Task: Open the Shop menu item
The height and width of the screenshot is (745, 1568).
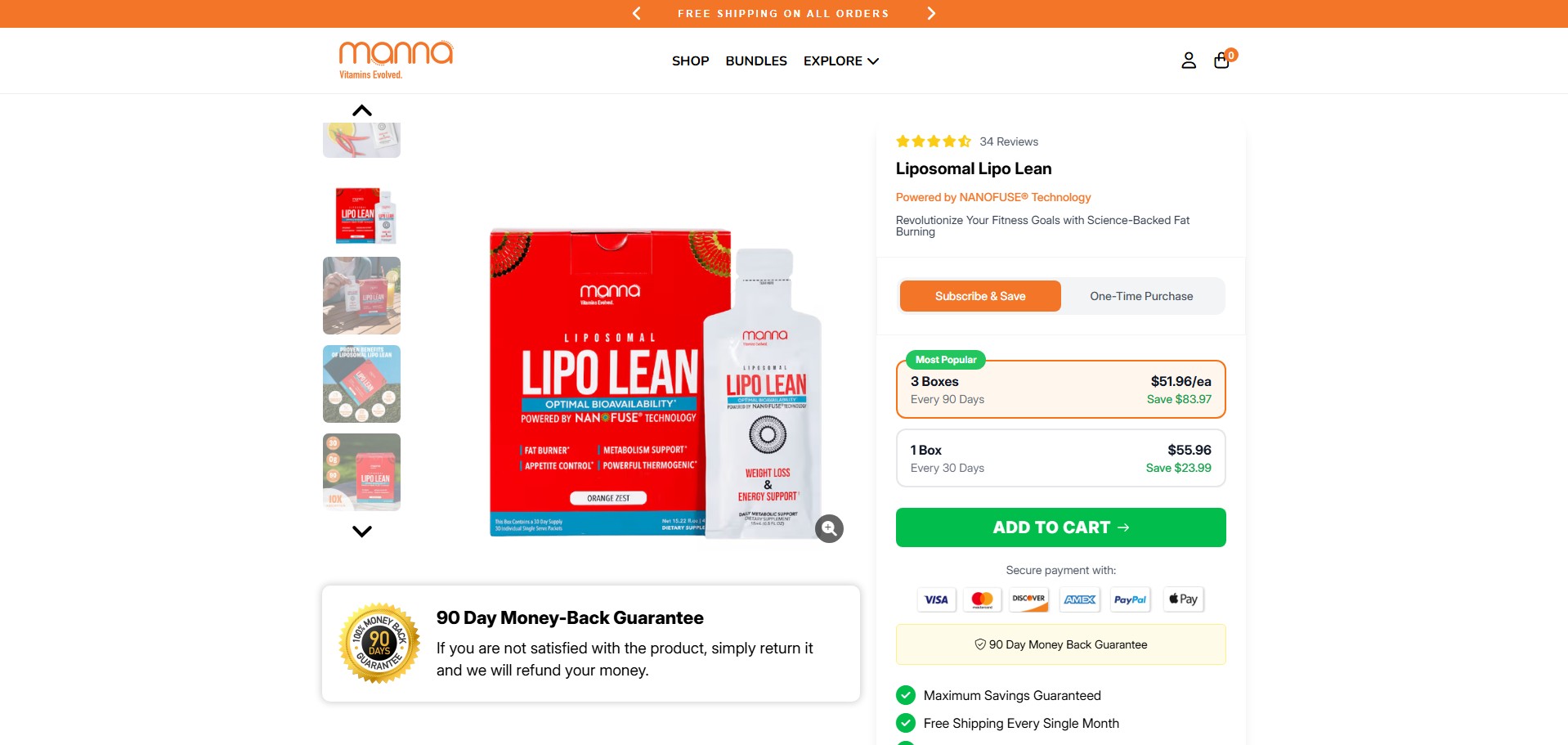Action: 690,61
